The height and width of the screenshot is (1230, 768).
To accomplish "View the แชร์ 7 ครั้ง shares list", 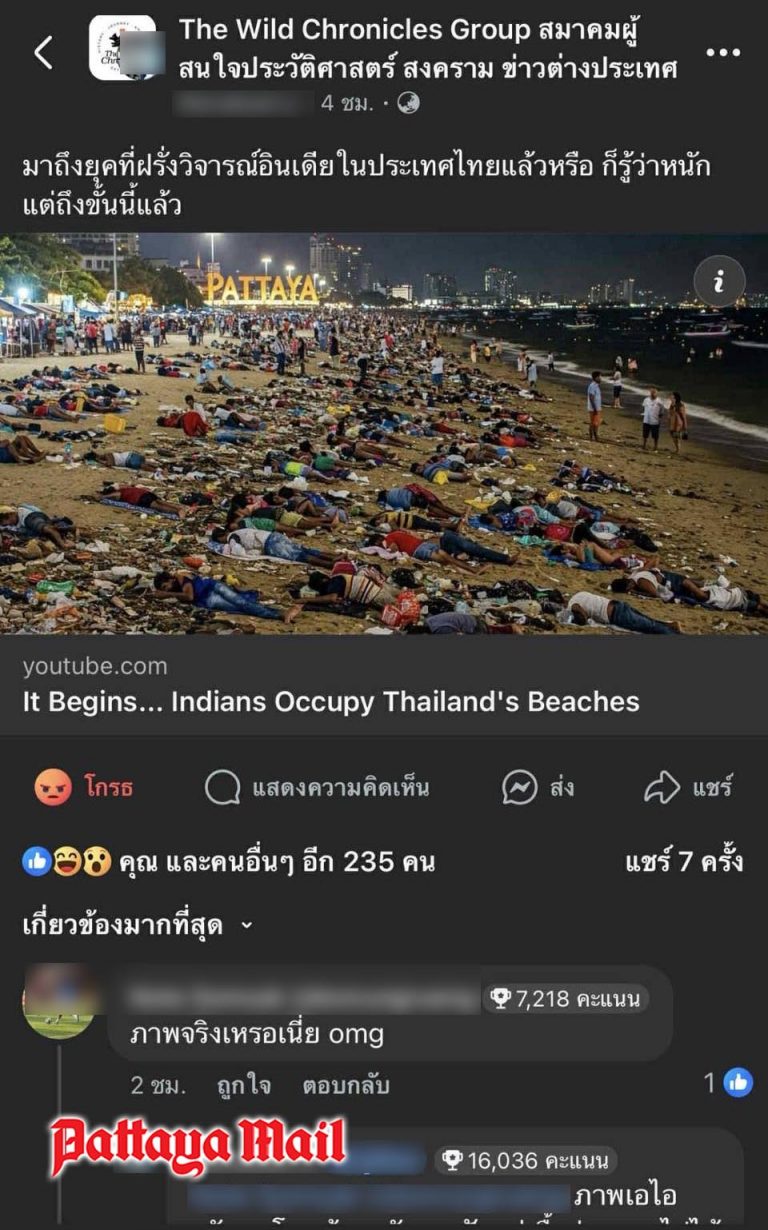I will [684, 861].
